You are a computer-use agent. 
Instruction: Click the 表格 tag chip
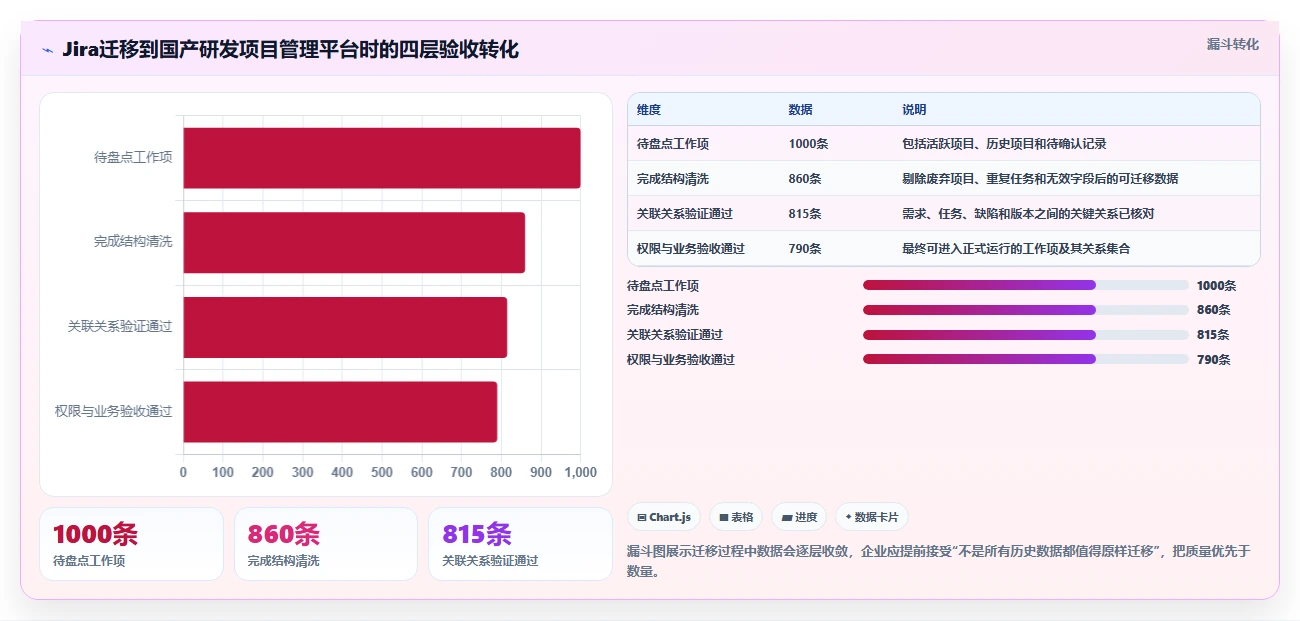pyautogui.click(x=736, y=517)
